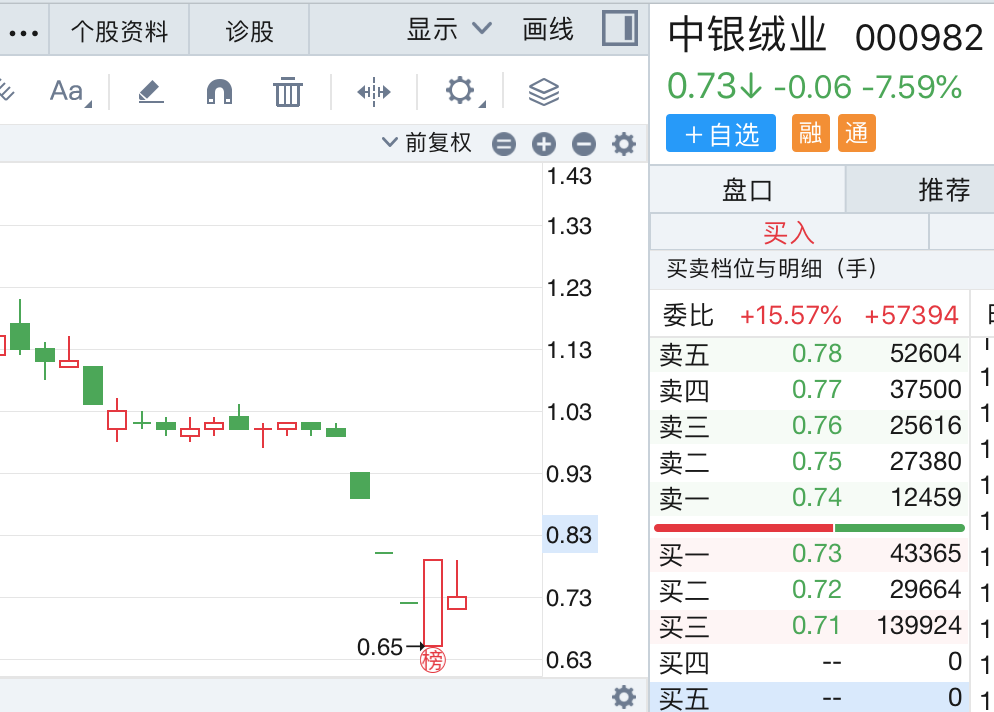Expand the Aa text tool options

pyautogui.click(x=70, y=92)
